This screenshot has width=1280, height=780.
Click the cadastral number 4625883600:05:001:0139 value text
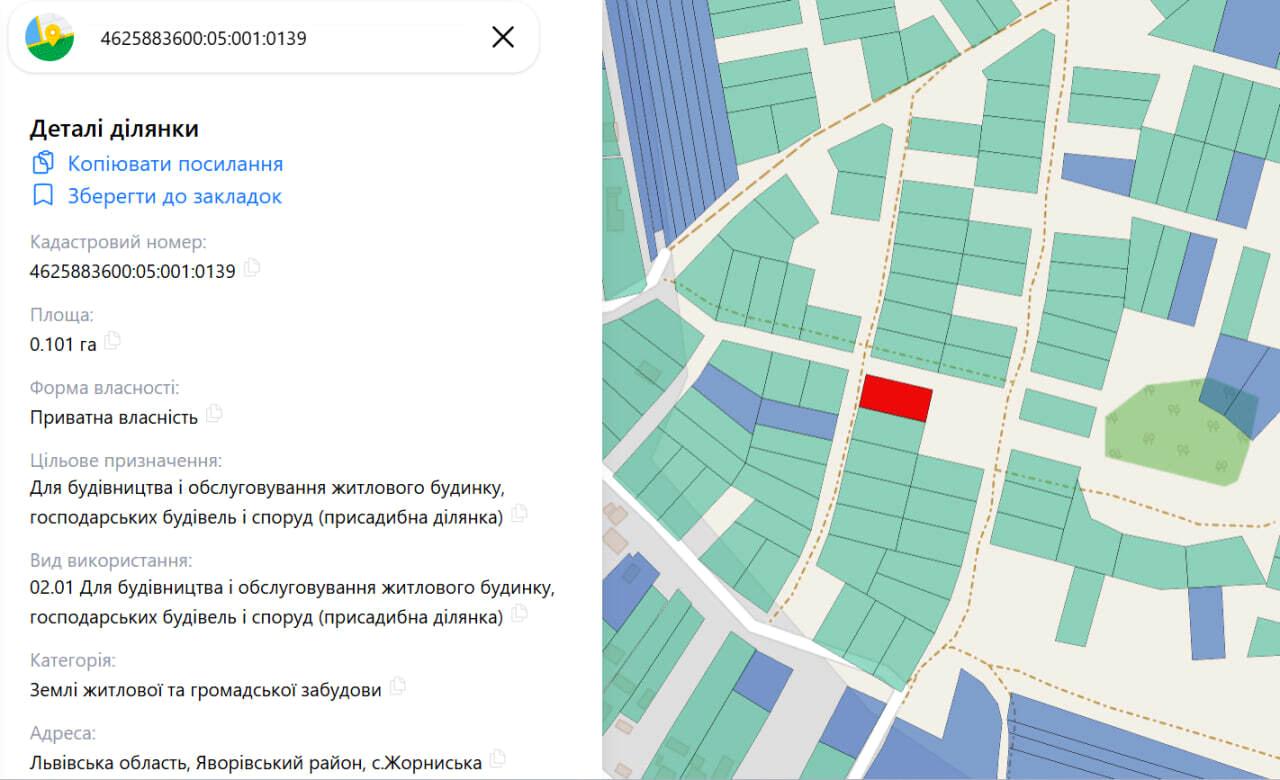pyautogui.click(x=133, y=271)
